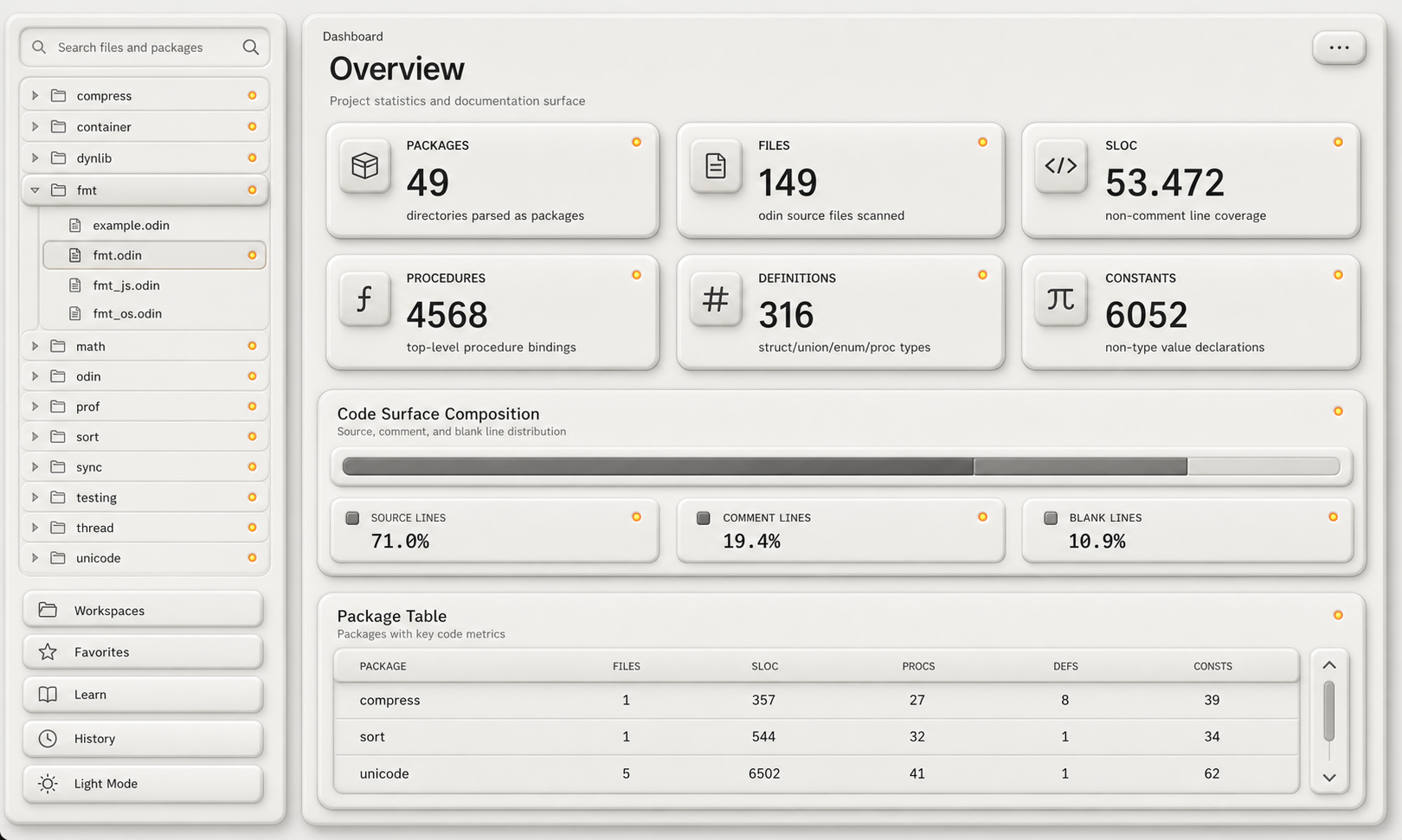Click the orange dot on Package Table panel

(x=1338, y=615)
